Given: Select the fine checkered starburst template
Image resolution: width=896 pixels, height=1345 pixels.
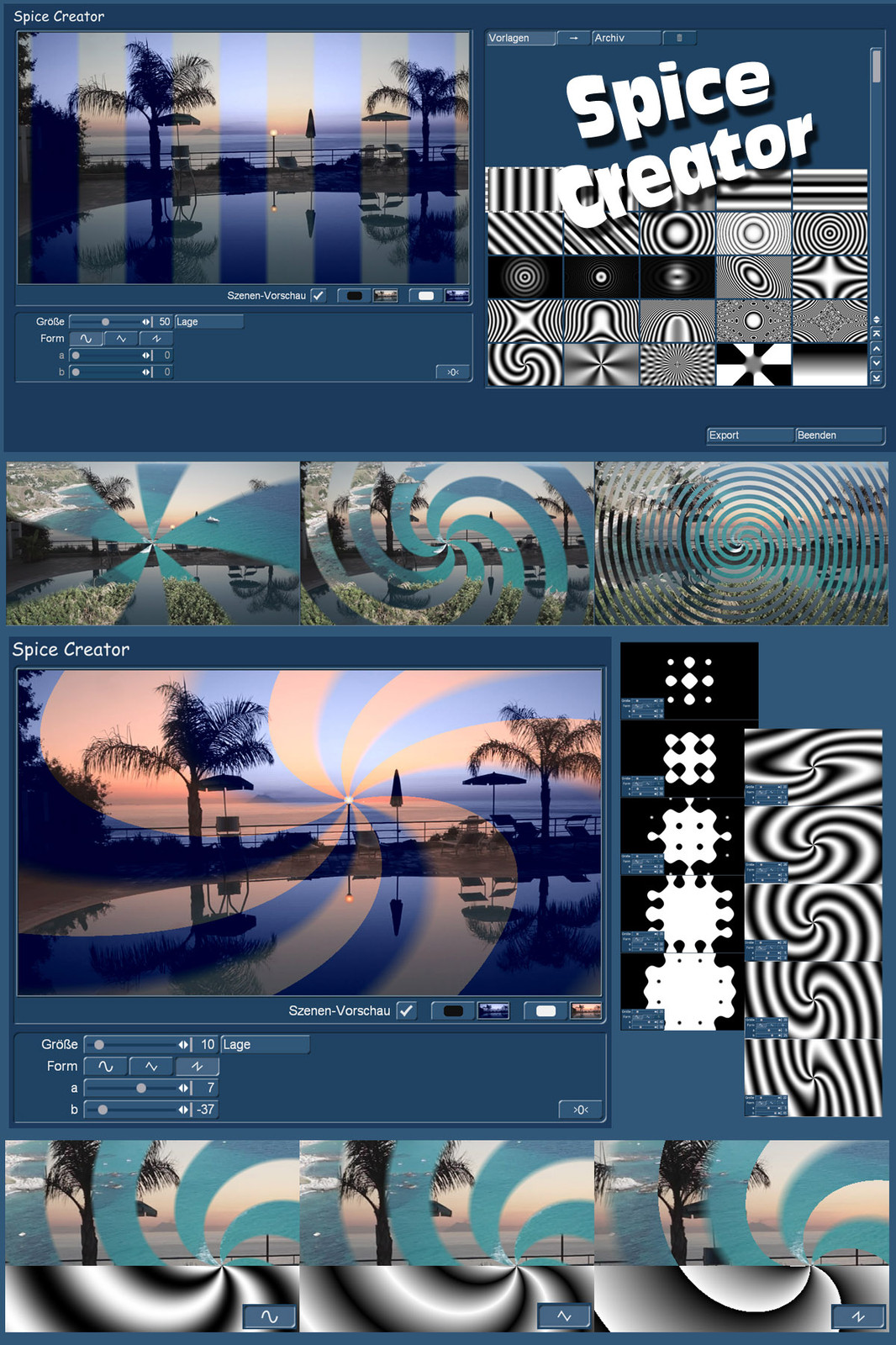Looking at the screenshot, I should coord(677,365).
